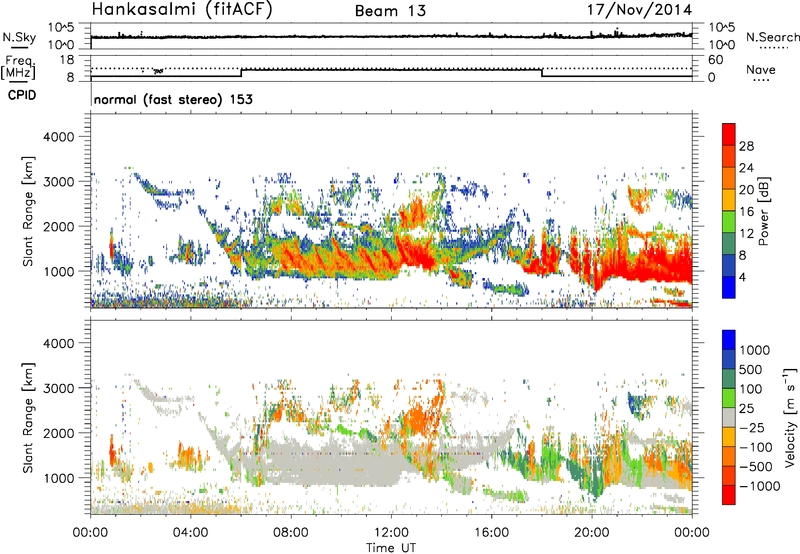Click the '08:00' time tick label
The image size is (800, 554).
[x=290, y=533]
